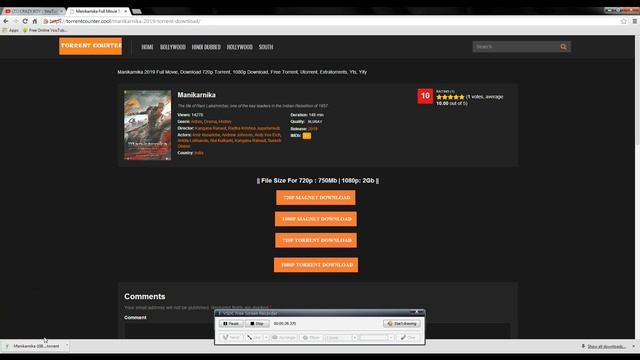
Task: Open the HOLLYWOOD menu item
Action: (x=240, y=47)
